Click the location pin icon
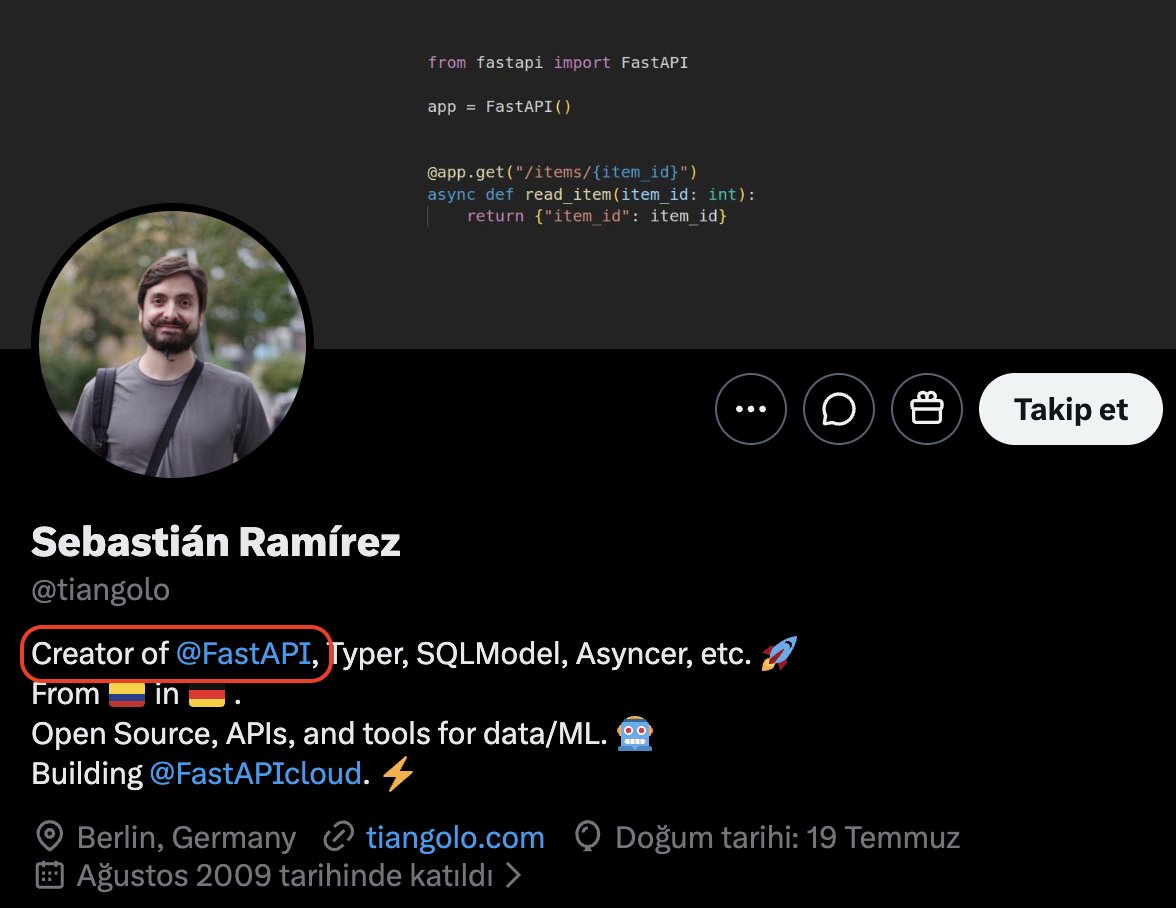Image resolution: width=1176 pixels, height=908 pixels. click(50, 836)
